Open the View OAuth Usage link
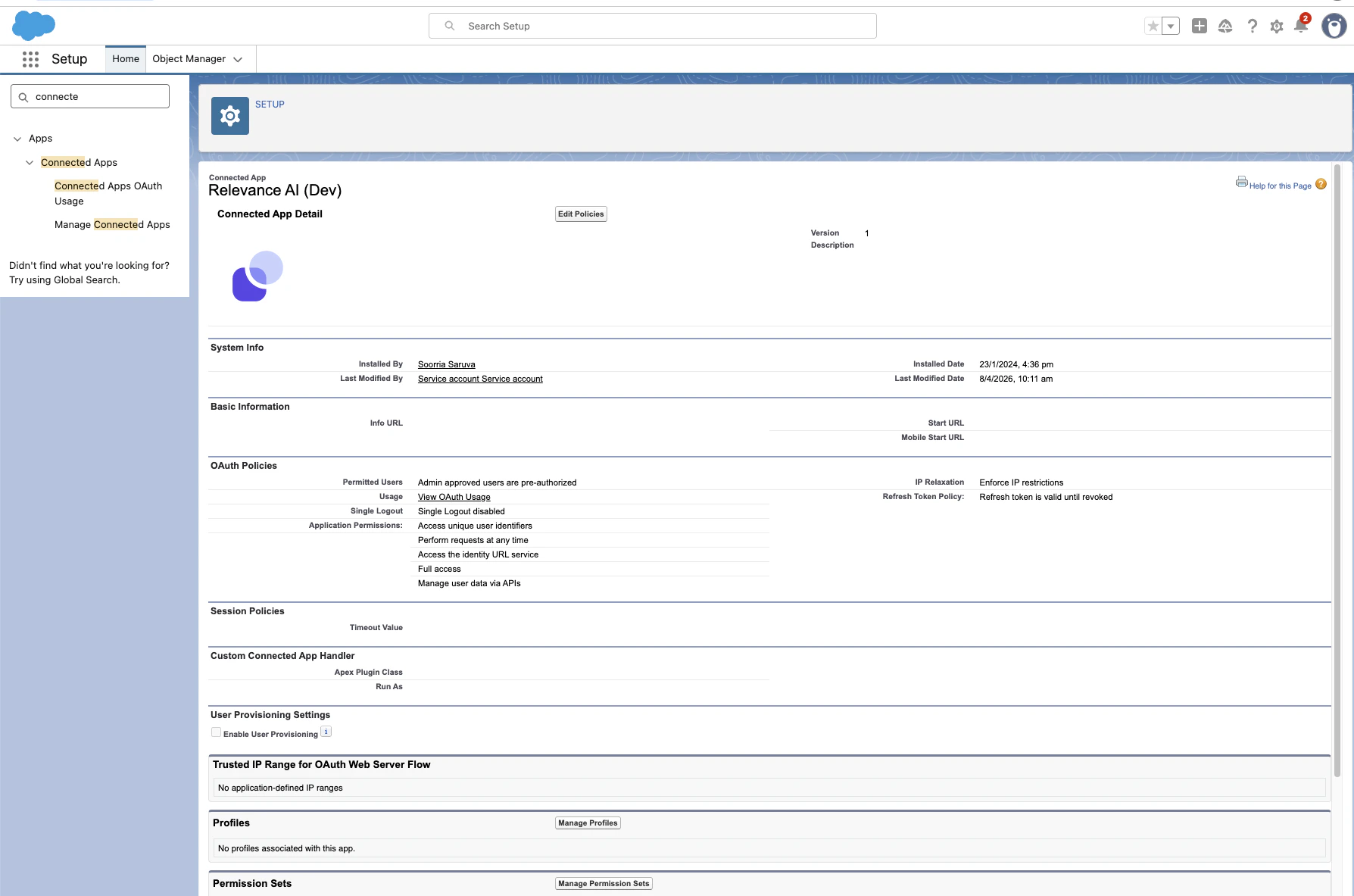1354x896 pixels. [453, 497]
